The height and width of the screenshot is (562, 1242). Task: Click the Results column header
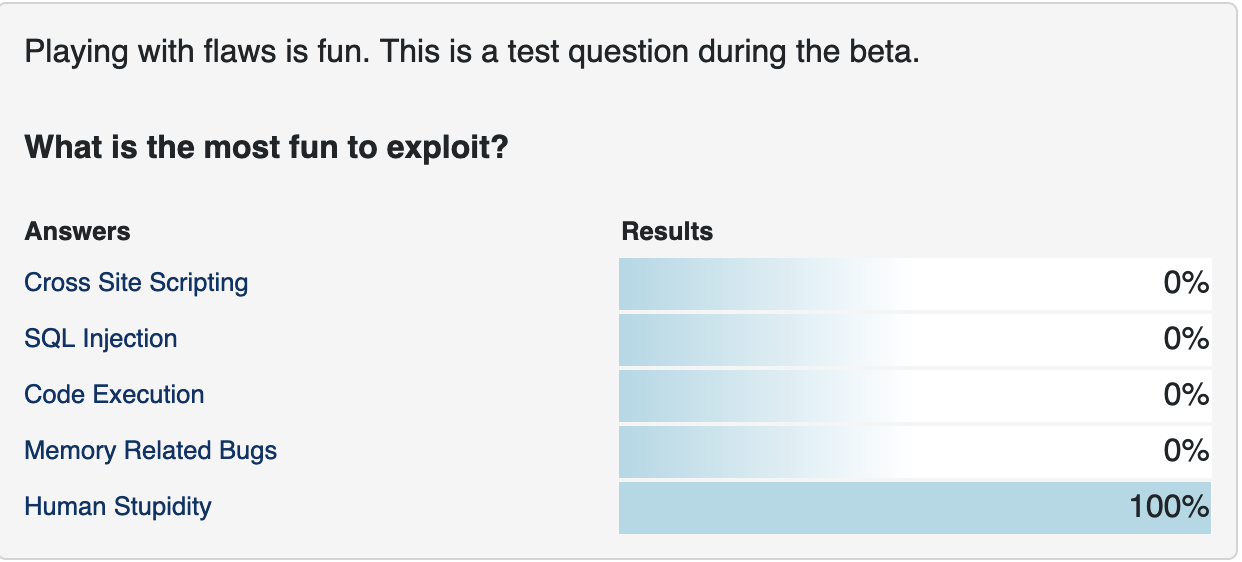(667, 232)
